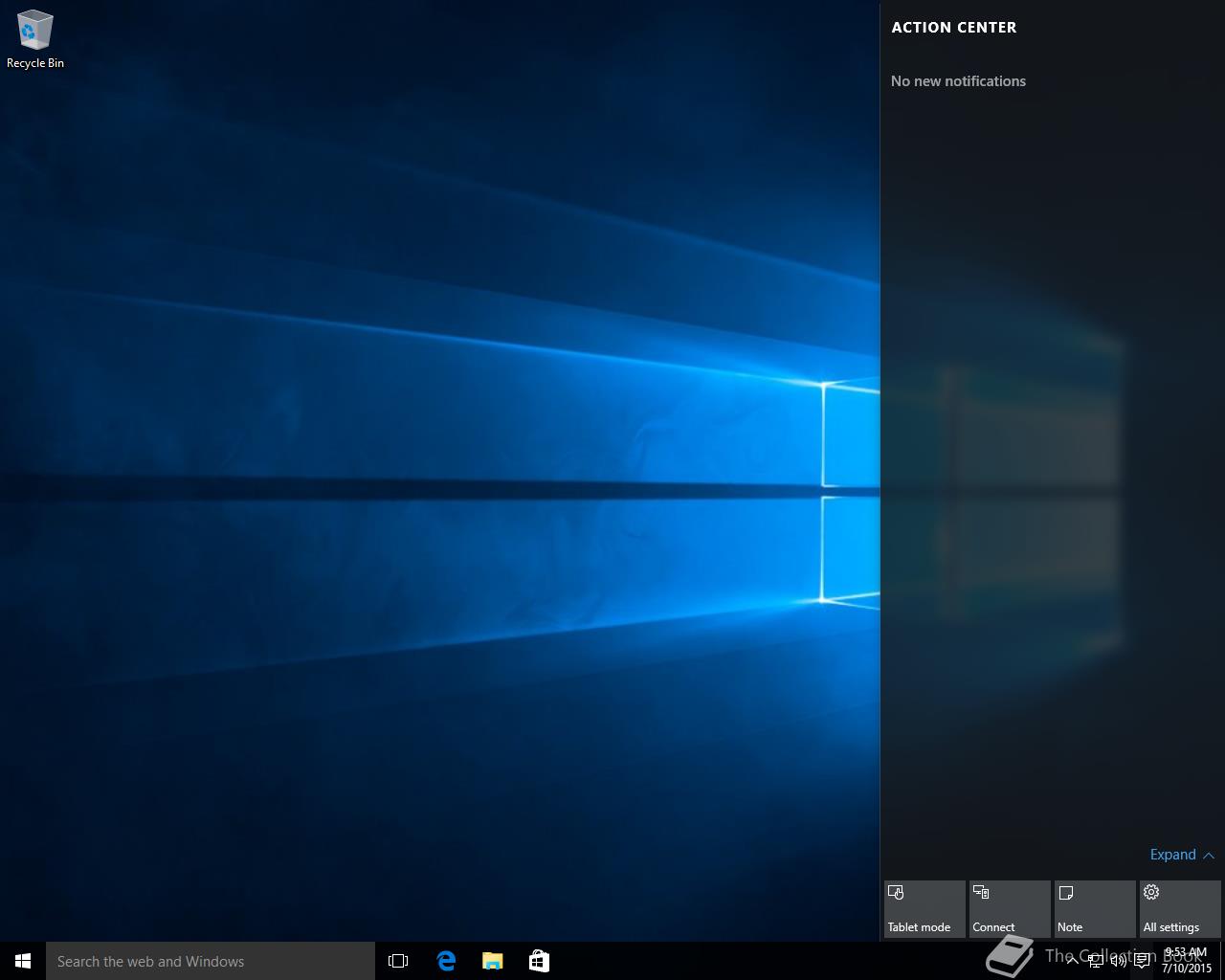
Task: Open File Explorer from the taskbar
Action: (492, 961)
